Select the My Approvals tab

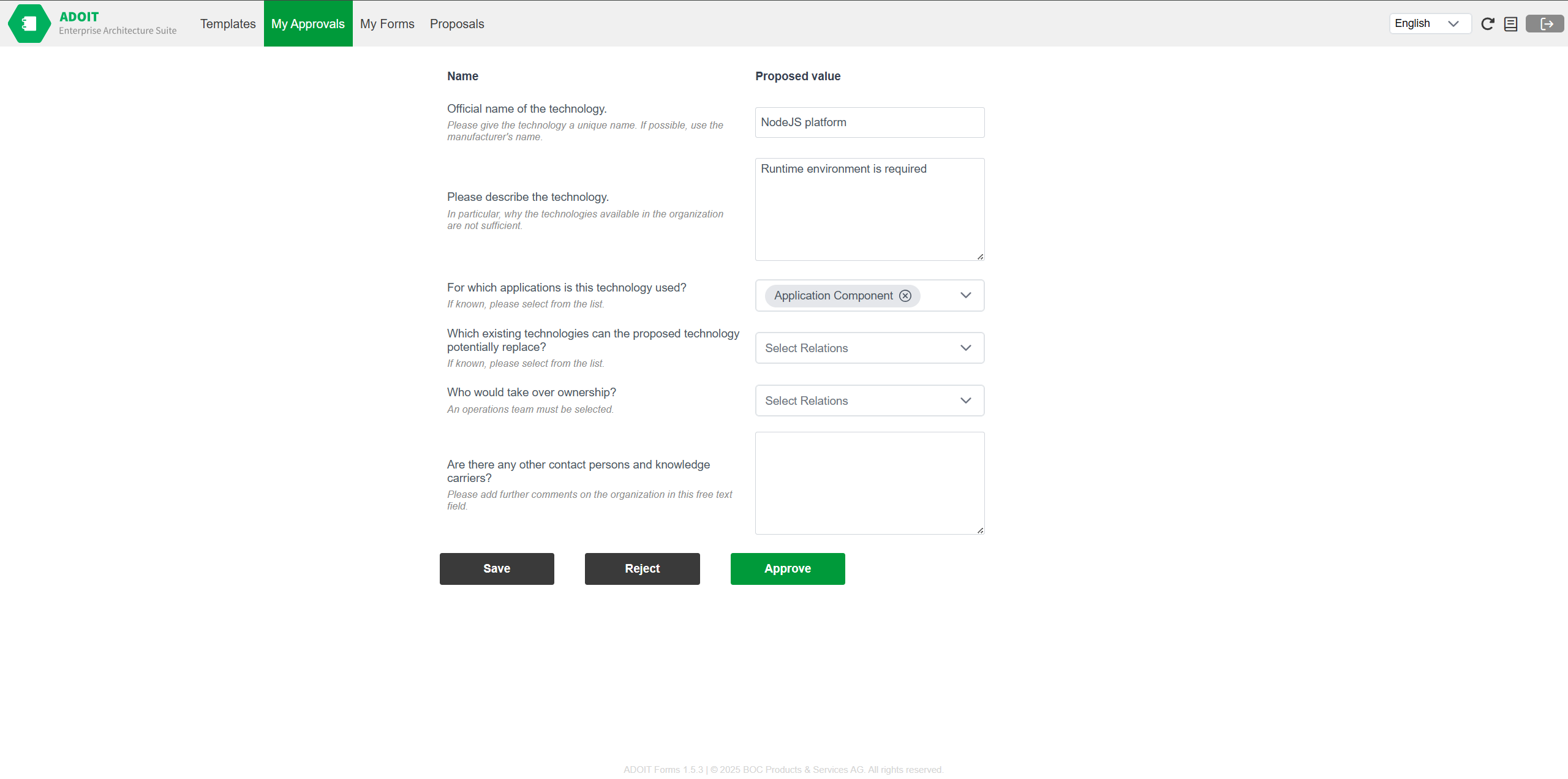[308, 24]
